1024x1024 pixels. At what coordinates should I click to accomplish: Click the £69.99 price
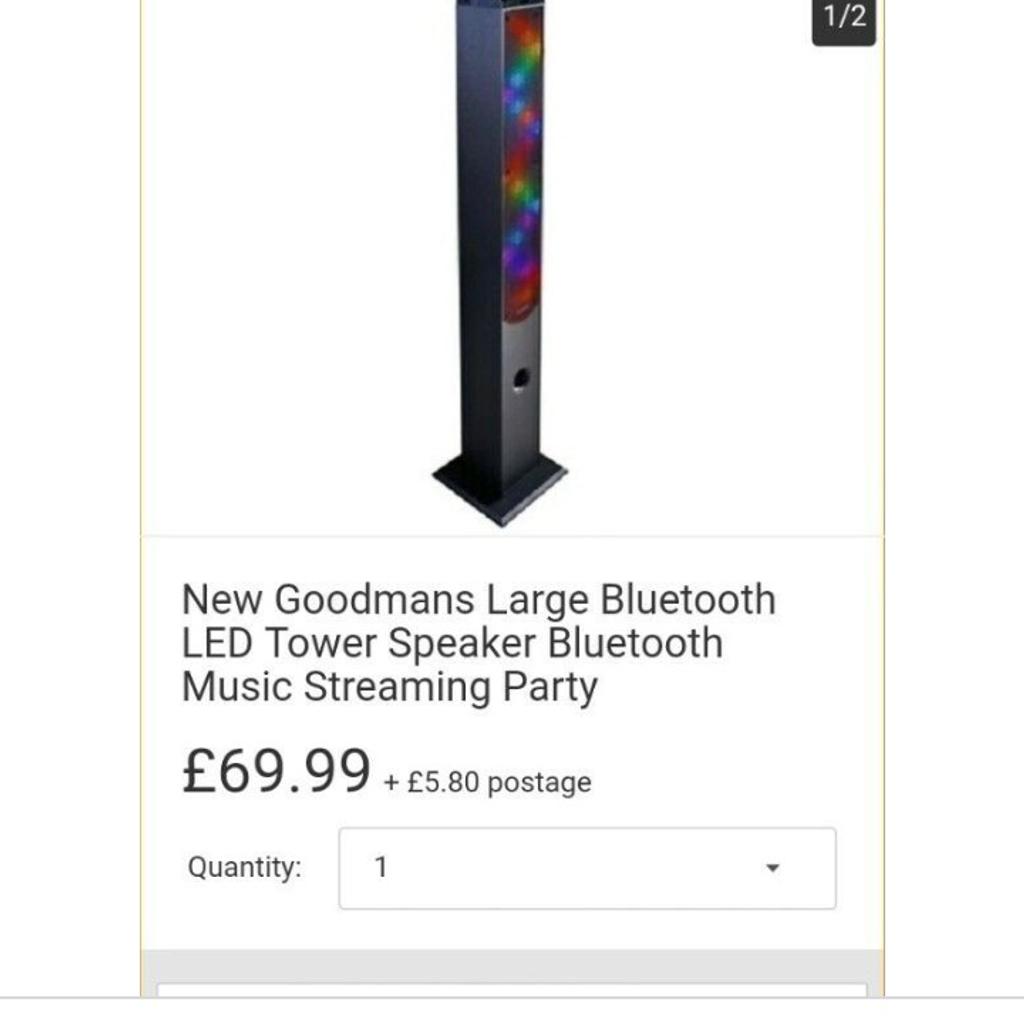(x=276, y=771)
